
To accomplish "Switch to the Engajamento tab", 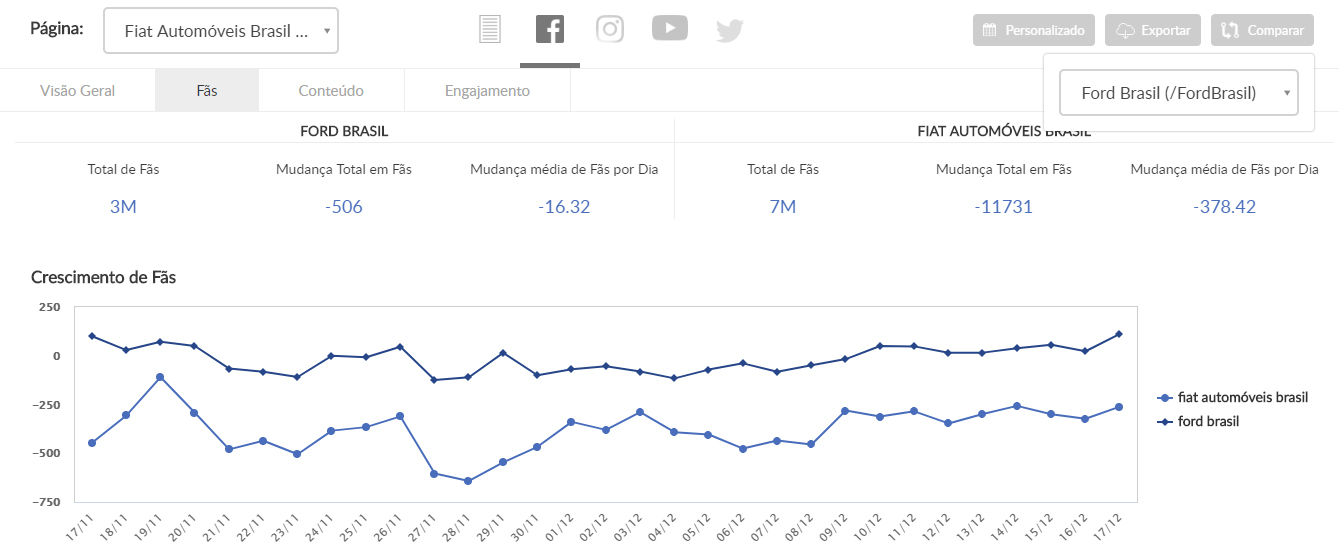I will [x=487, y=91].
